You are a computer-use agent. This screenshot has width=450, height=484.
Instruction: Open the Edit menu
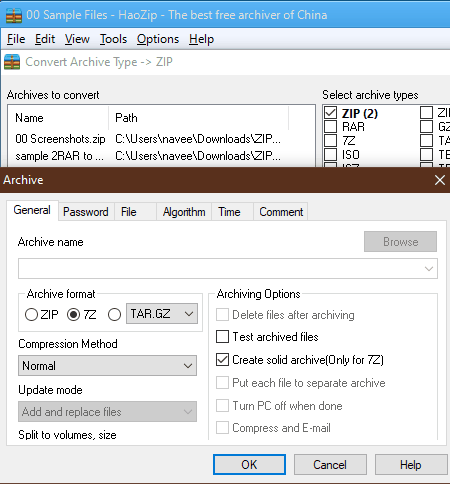point(45,39)
